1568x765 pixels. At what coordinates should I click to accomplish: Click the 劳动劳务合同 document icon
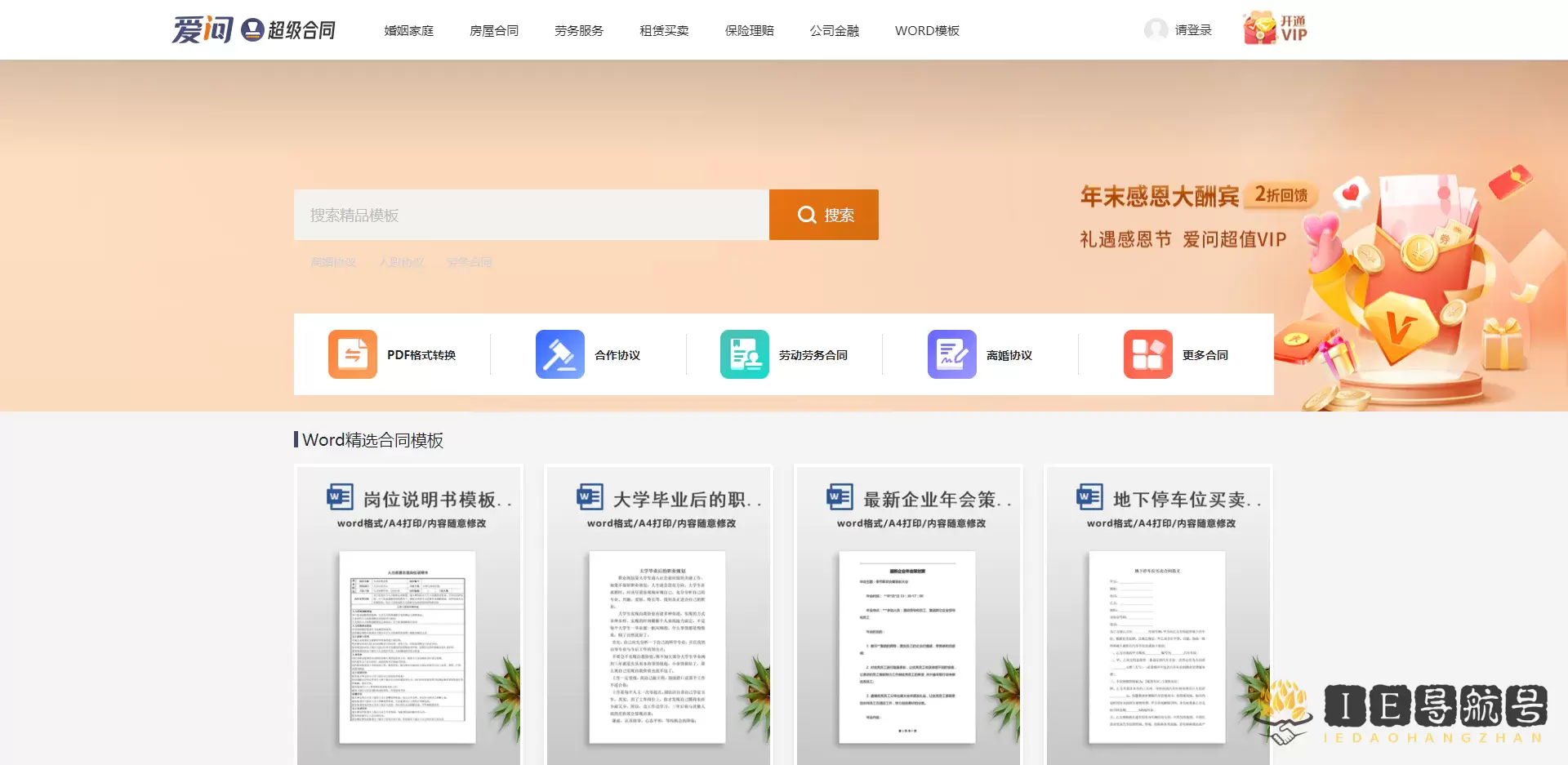pyautogui.click(x=744, y=354)
